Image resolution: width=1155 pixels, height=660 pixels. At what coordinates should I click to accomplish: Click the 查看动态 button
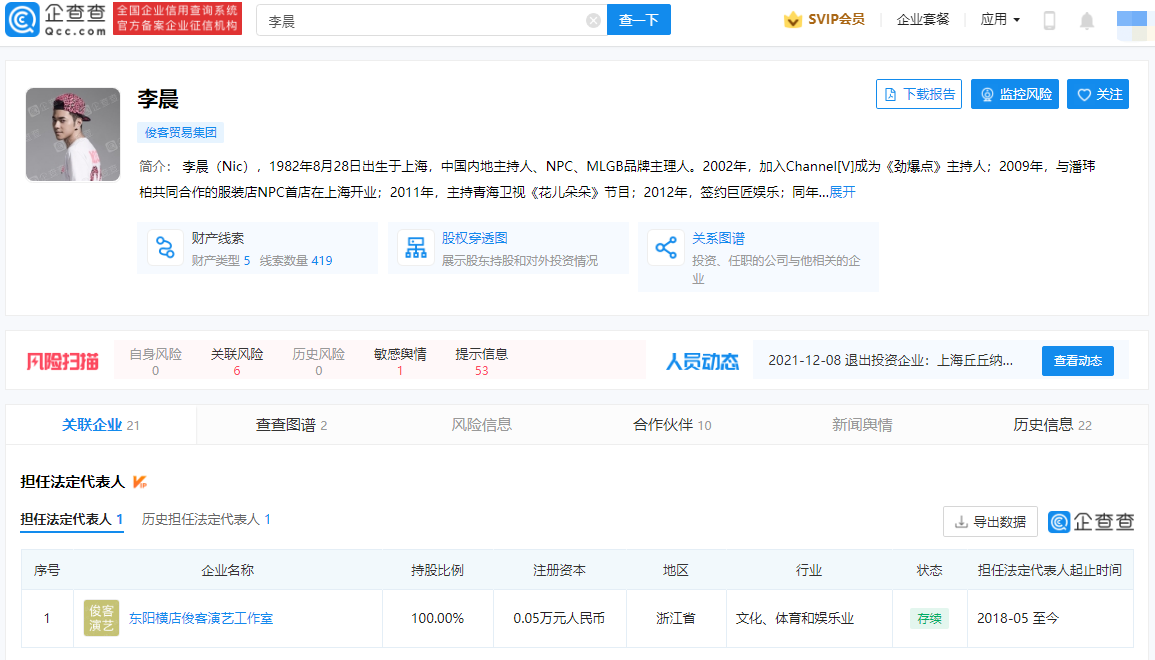(1078, 361)
